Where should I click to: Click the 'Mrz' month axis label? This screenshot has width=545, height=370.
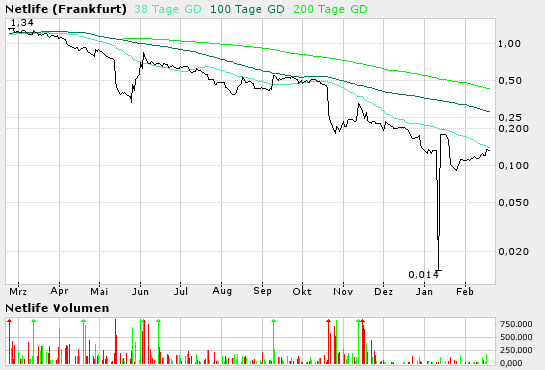tap(18, 291)
